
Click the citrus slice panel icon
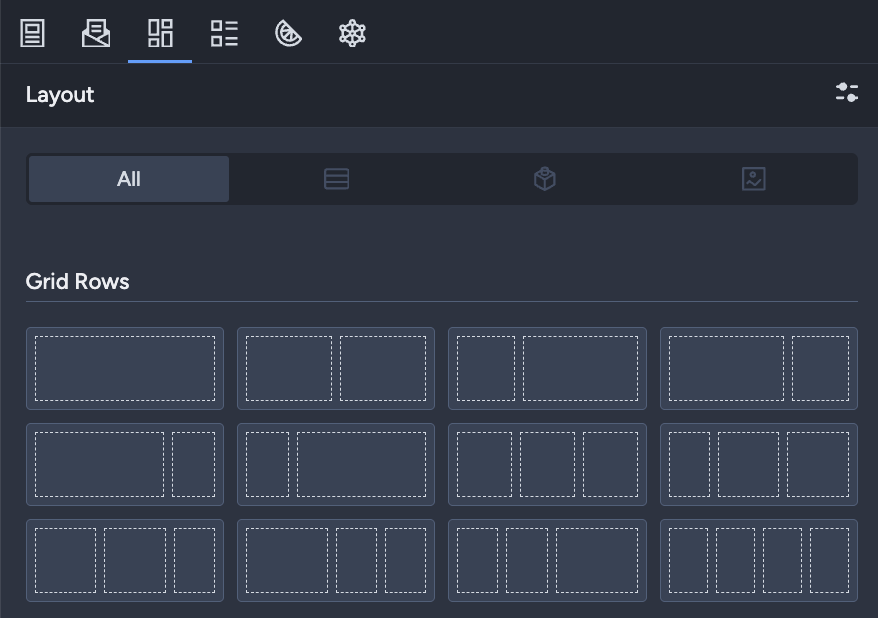288,32
